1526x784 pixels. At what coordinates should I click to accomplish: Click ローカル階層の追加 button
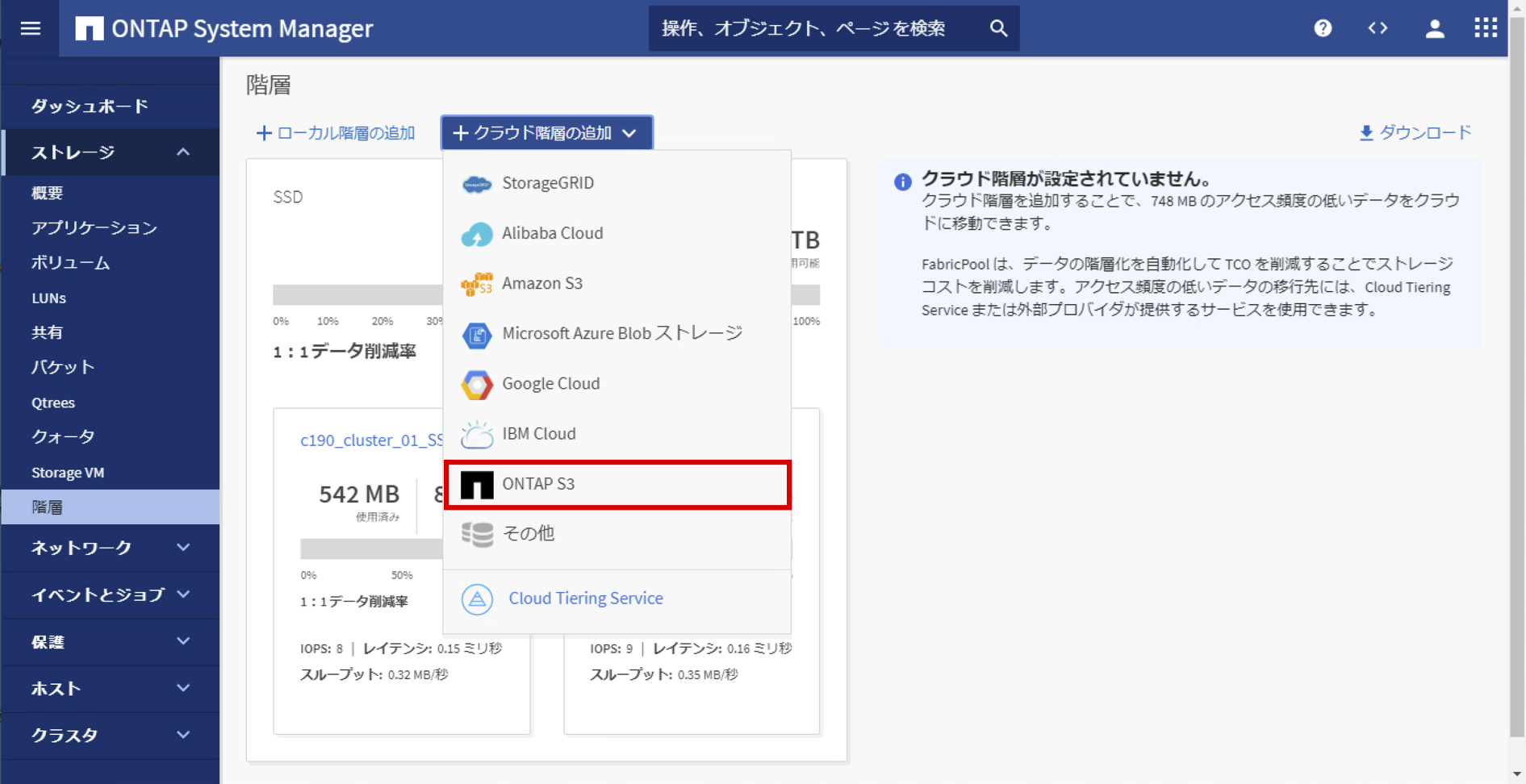point(335,133)
